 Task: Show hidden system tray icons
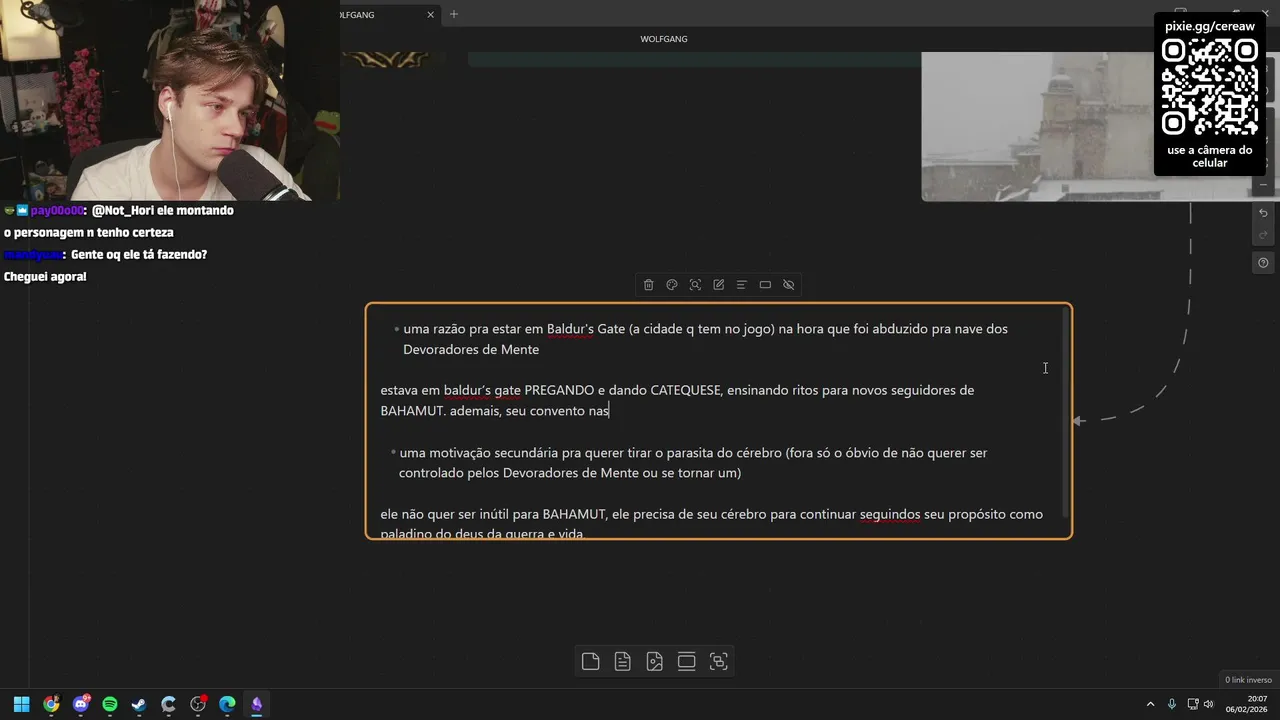(x=1150, y=704)
